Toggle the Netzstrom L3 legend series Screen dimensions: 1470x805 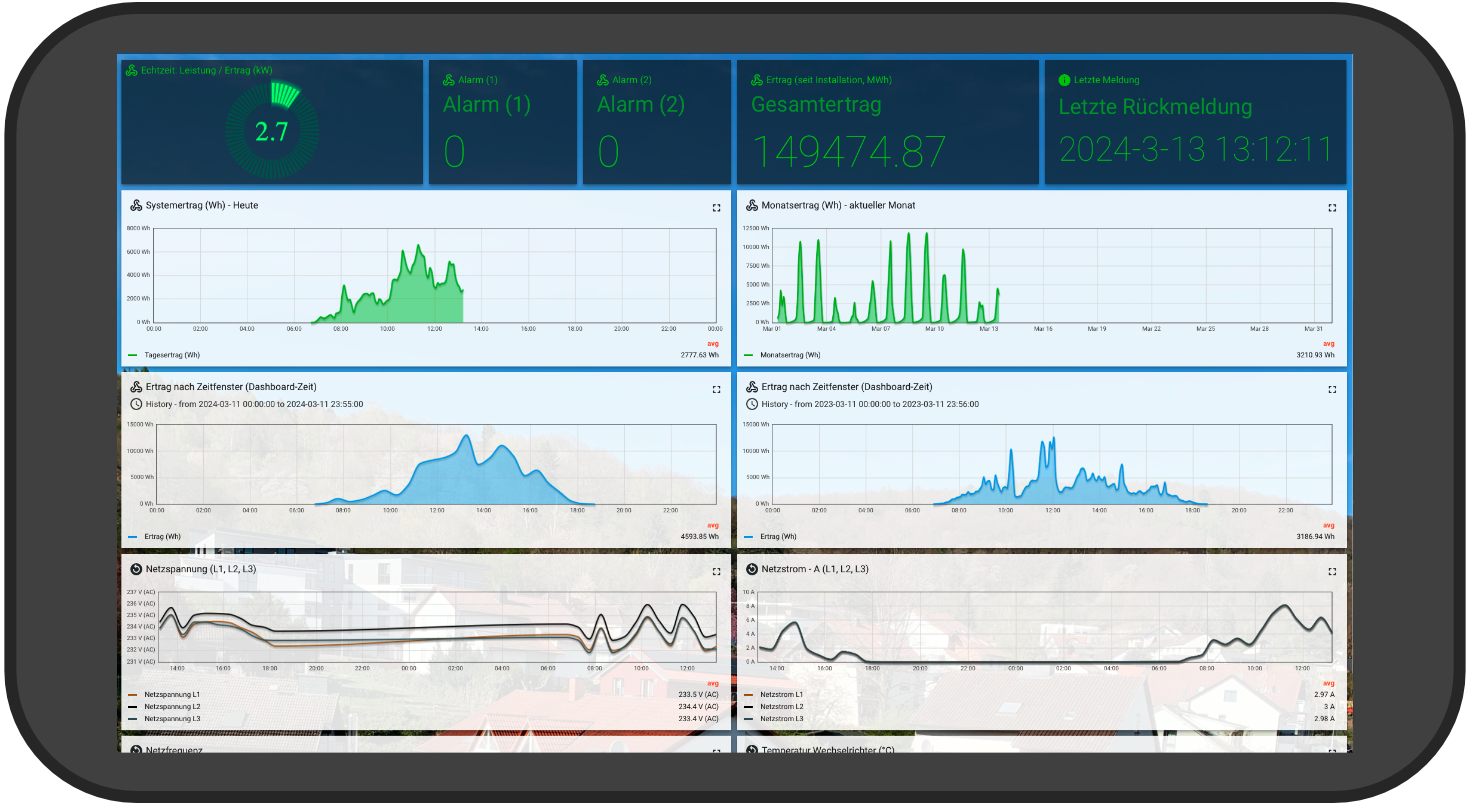782,718
